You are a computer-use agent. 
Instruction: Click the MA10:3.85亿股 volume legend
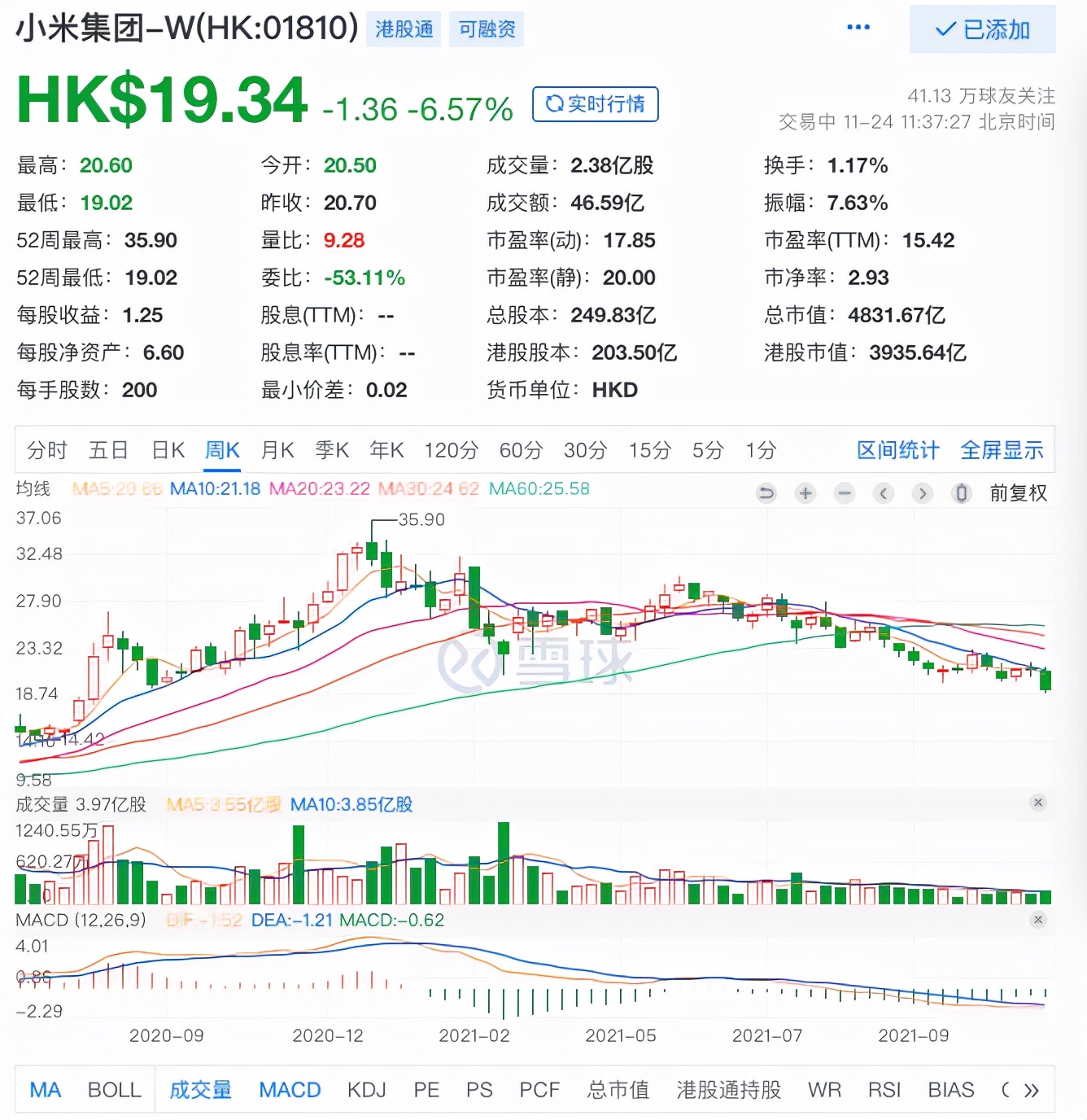pyautogui.click(x=351, y=804)
